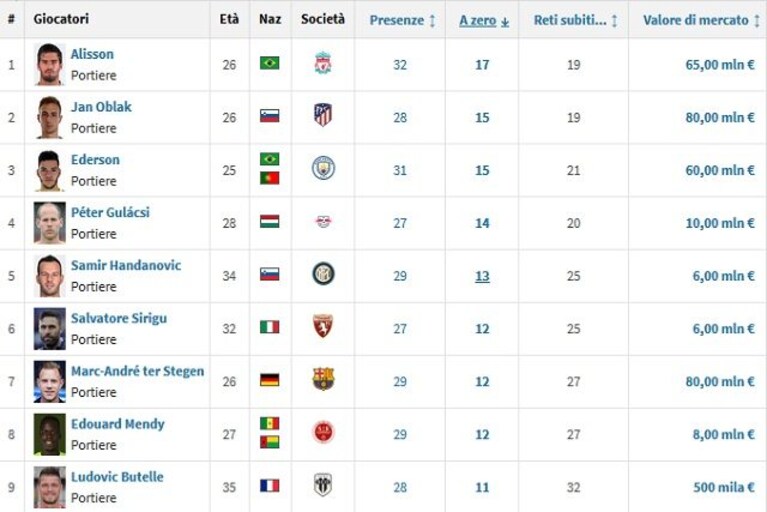Open Samir Handanovic's player profile link
767x512 pixels.
tap(126, 265)
